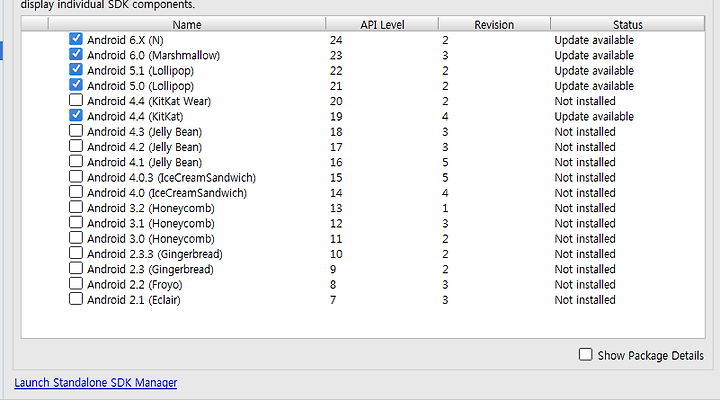Click API level value 17

(336, 147)
